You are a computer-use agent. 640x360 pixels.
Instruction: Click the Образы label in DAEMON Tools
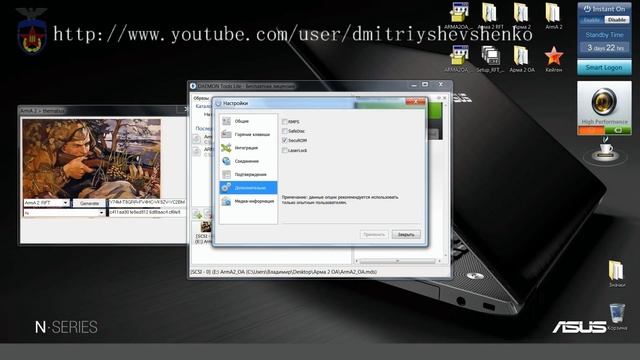(201, 98)
